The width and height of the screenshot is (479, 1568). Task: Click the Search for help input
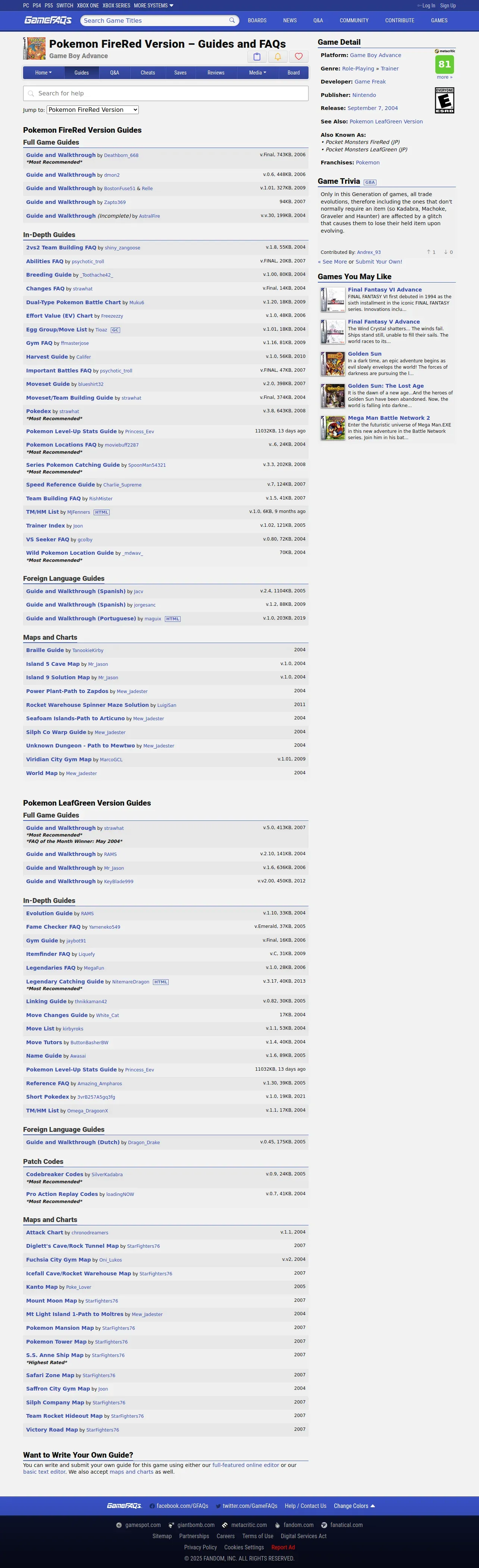(166, 94)
